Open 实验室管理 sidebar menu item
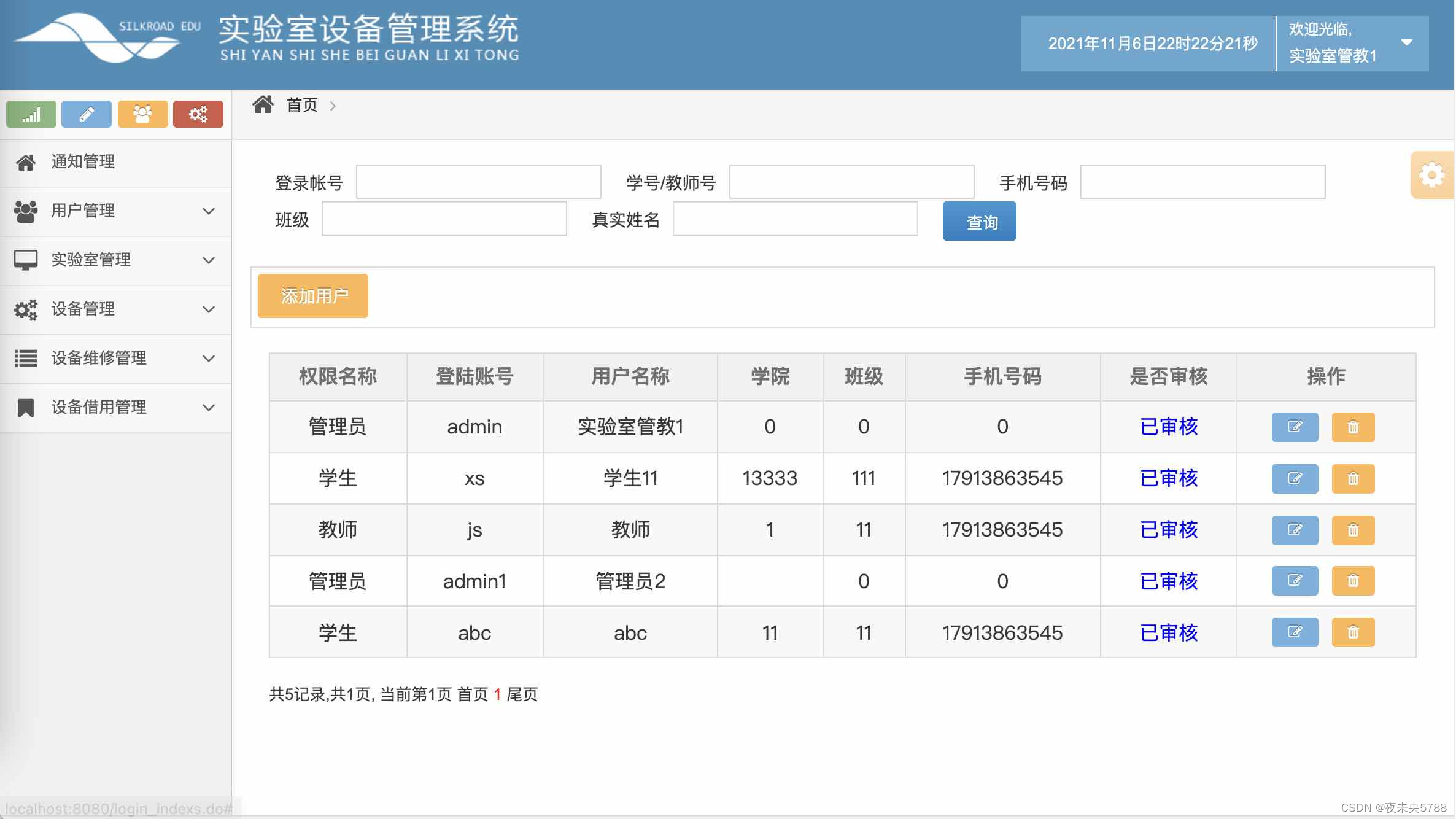 [91, 260]
